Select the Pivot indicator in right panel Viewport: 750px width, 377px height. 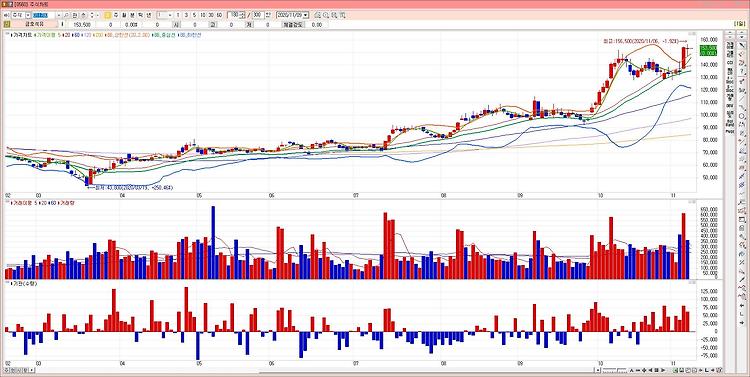pos(730,132)
